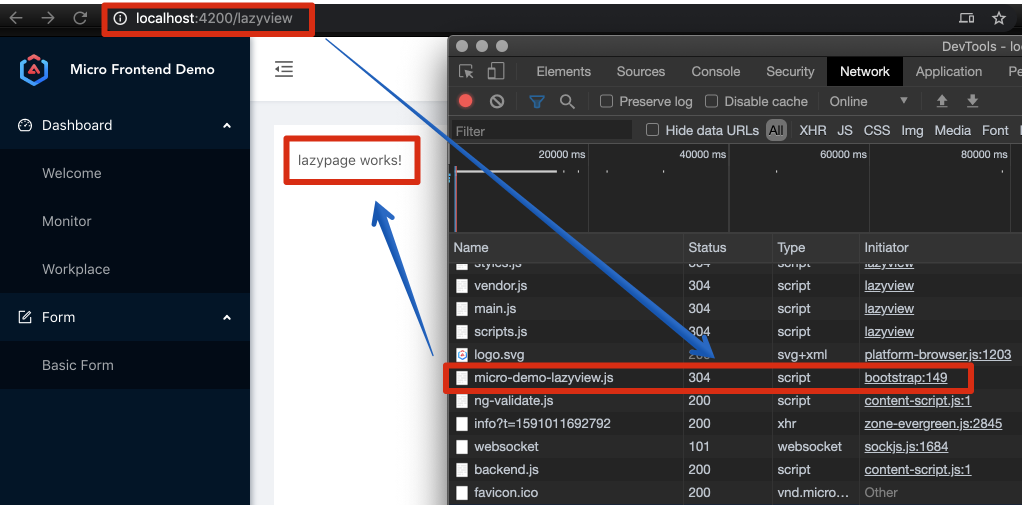Click the Micro Frontend Demo logo icon
The height and width of the screenshot is (505, 1022).
click(x=34, y=70)
